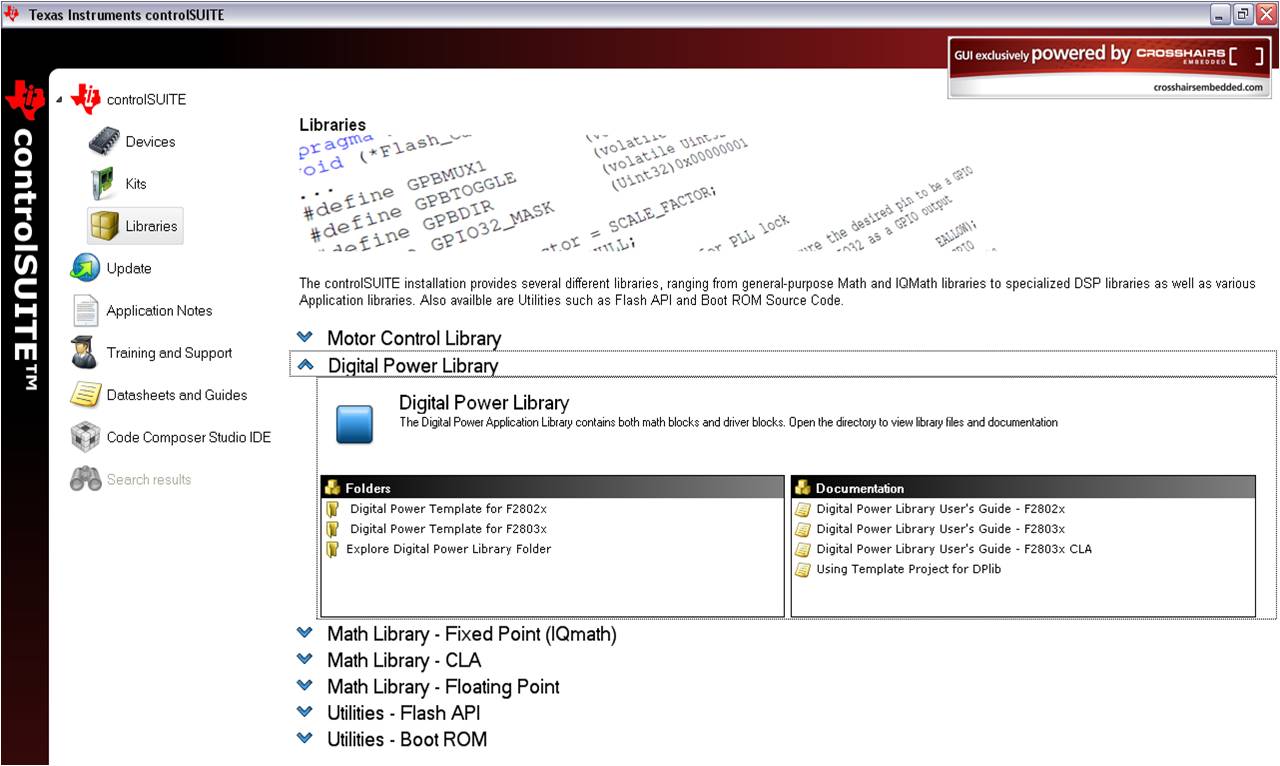Open Digital Power Template for F2802x
The height and width of the screenshot is (766, 1280).
click(x=448, y=509)
